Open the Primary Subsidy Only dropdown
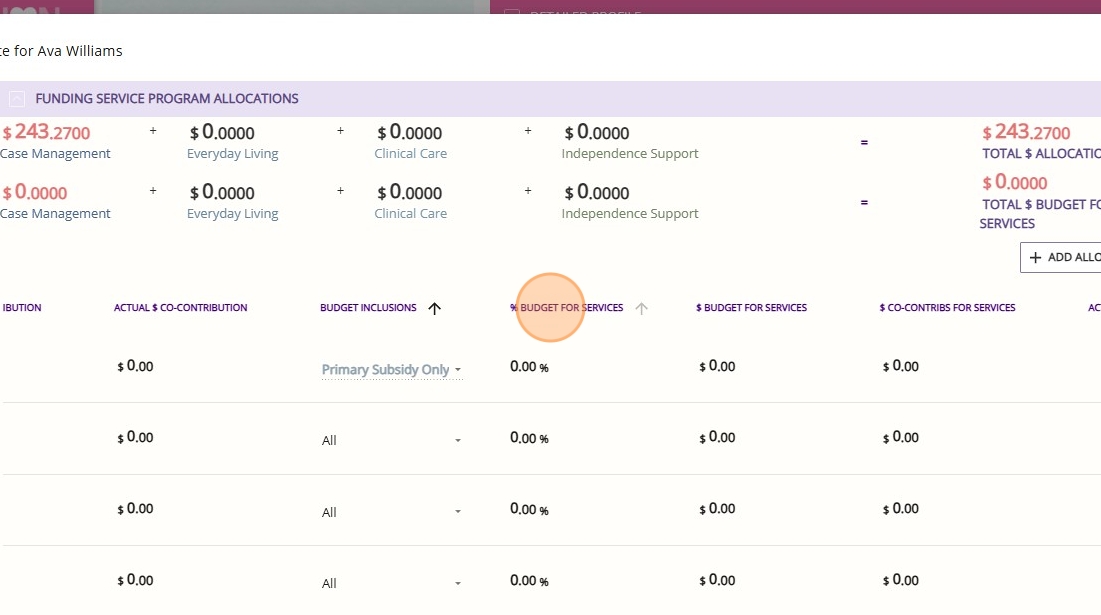 (391, 370)
